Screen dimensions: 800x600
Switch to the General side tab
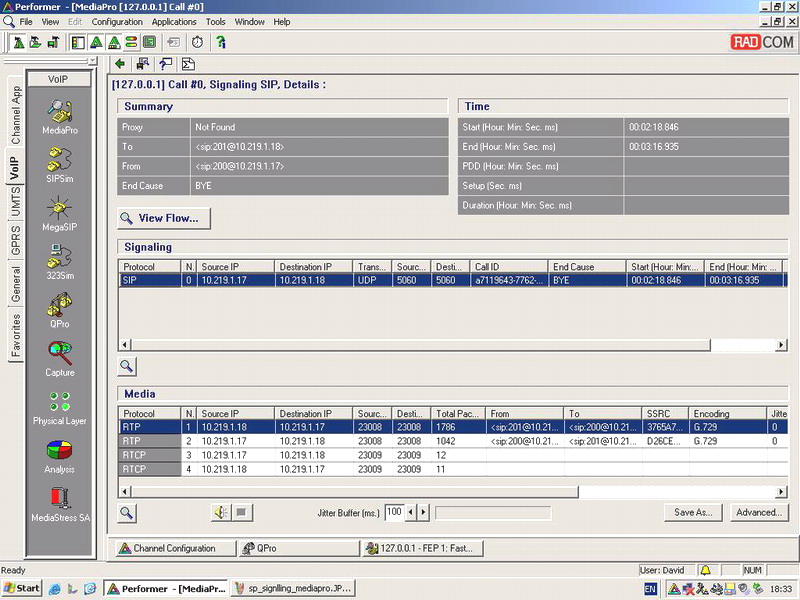click(x=16, y=284)
